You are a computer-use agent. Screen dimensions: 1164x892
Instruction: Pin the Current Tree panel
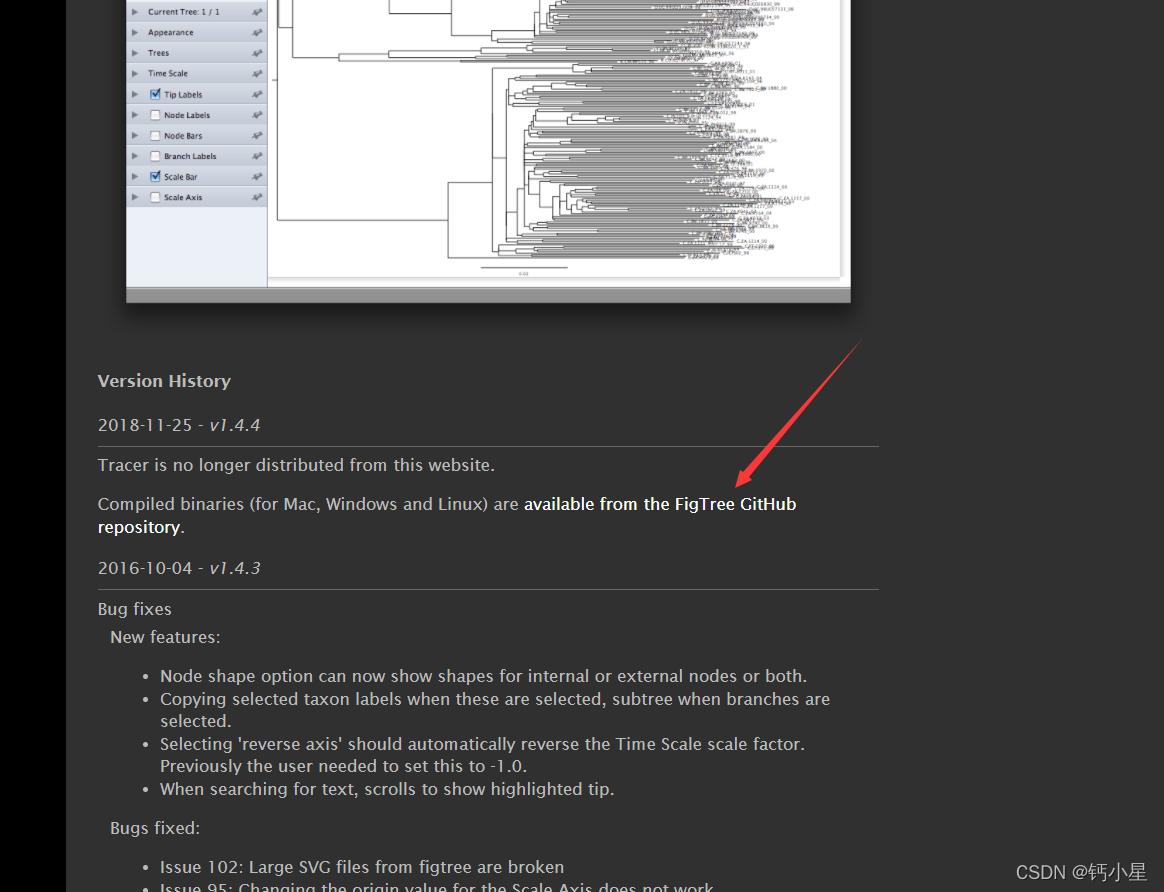click(x=257, y=12)
